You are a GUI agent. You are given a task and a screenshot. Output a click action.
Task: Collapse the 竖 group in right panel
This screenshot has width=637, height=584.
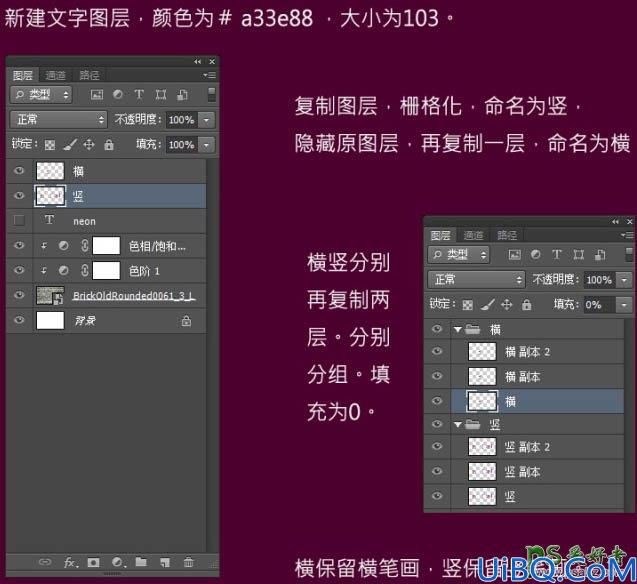coord(458,424)
